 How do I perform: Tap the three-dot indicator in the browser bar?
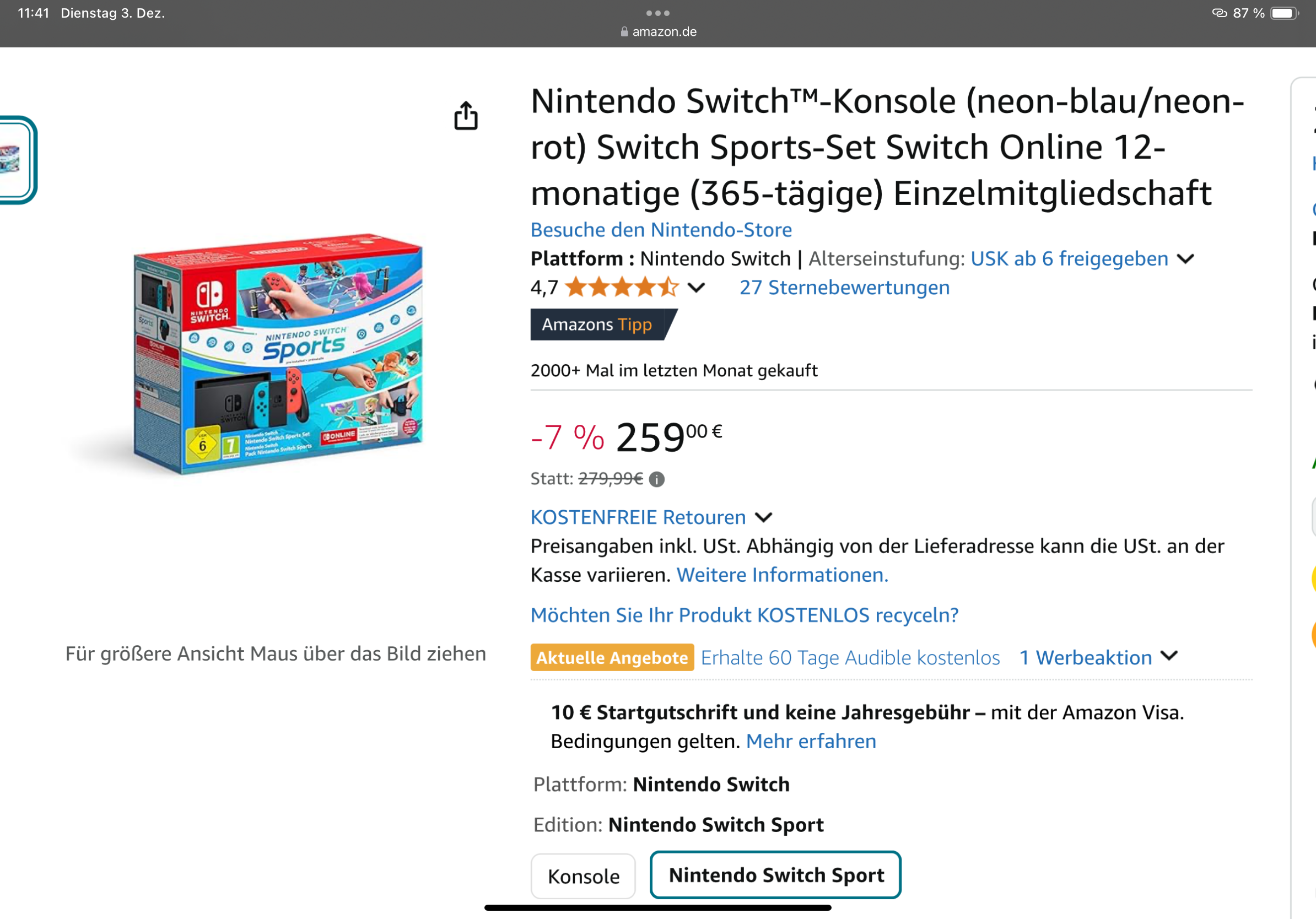click(658, 12)
